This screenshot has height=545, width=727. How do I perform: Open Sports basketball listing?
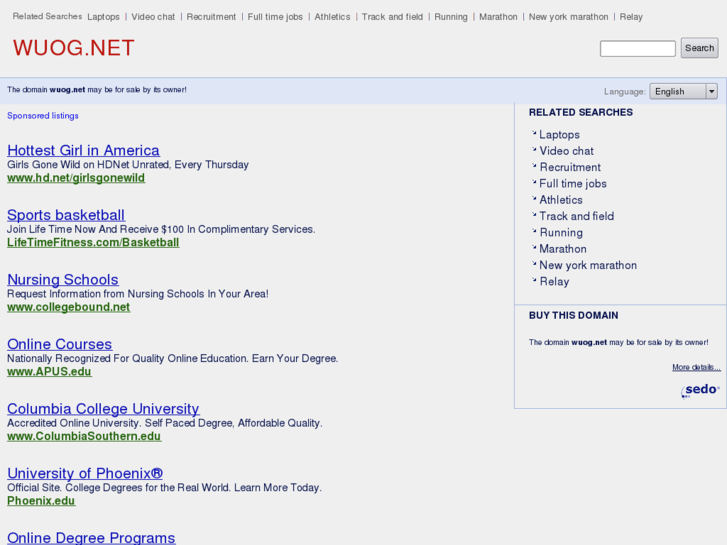pos(66,215)
